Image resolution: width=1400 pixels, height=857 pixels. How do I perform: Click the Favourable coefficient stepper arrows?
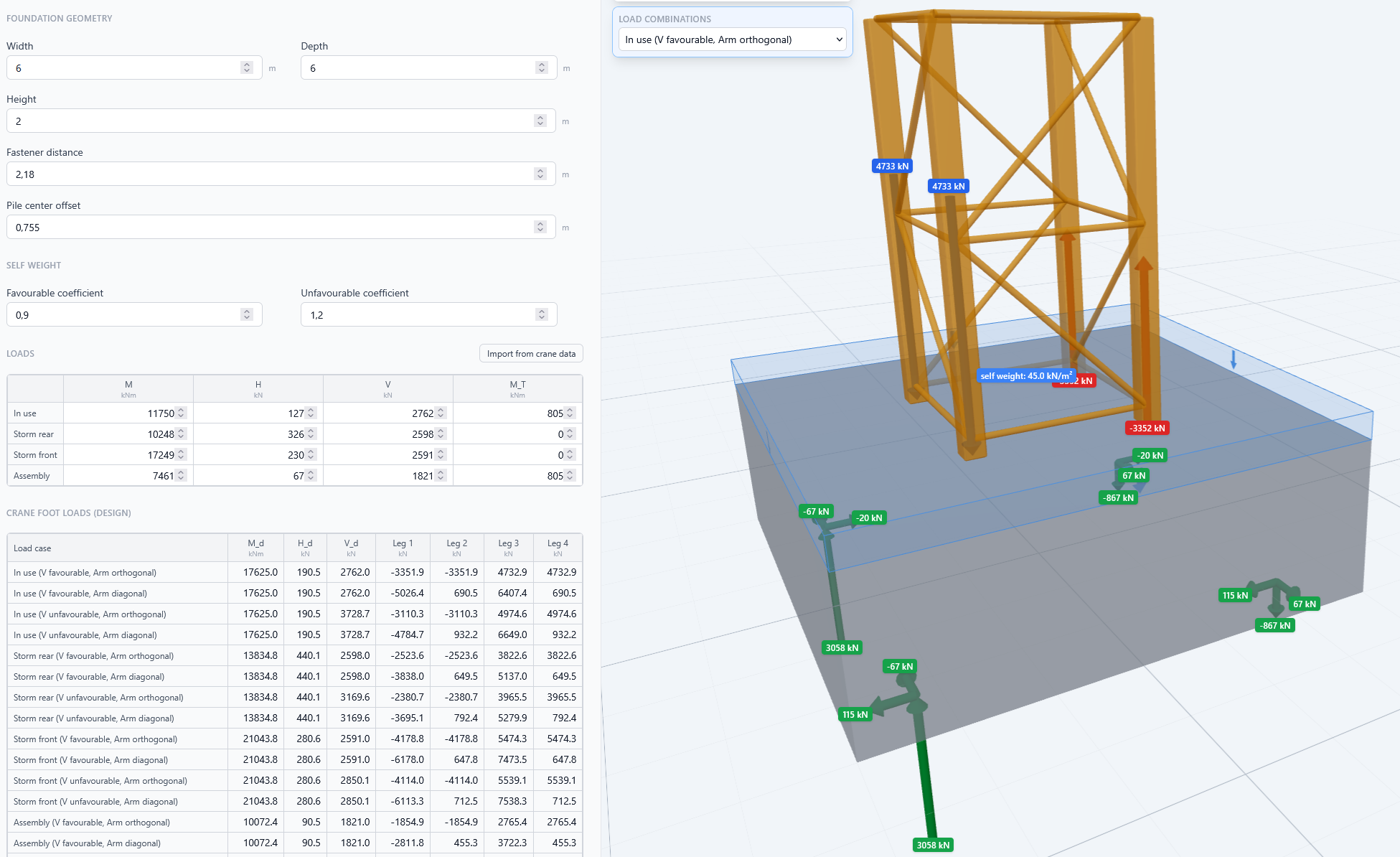coord(247,314)
